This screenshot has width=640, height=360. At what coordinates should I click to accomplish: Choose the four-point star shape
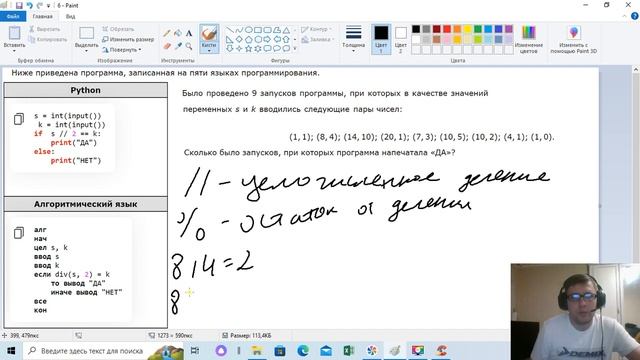[x=239, y=49]
